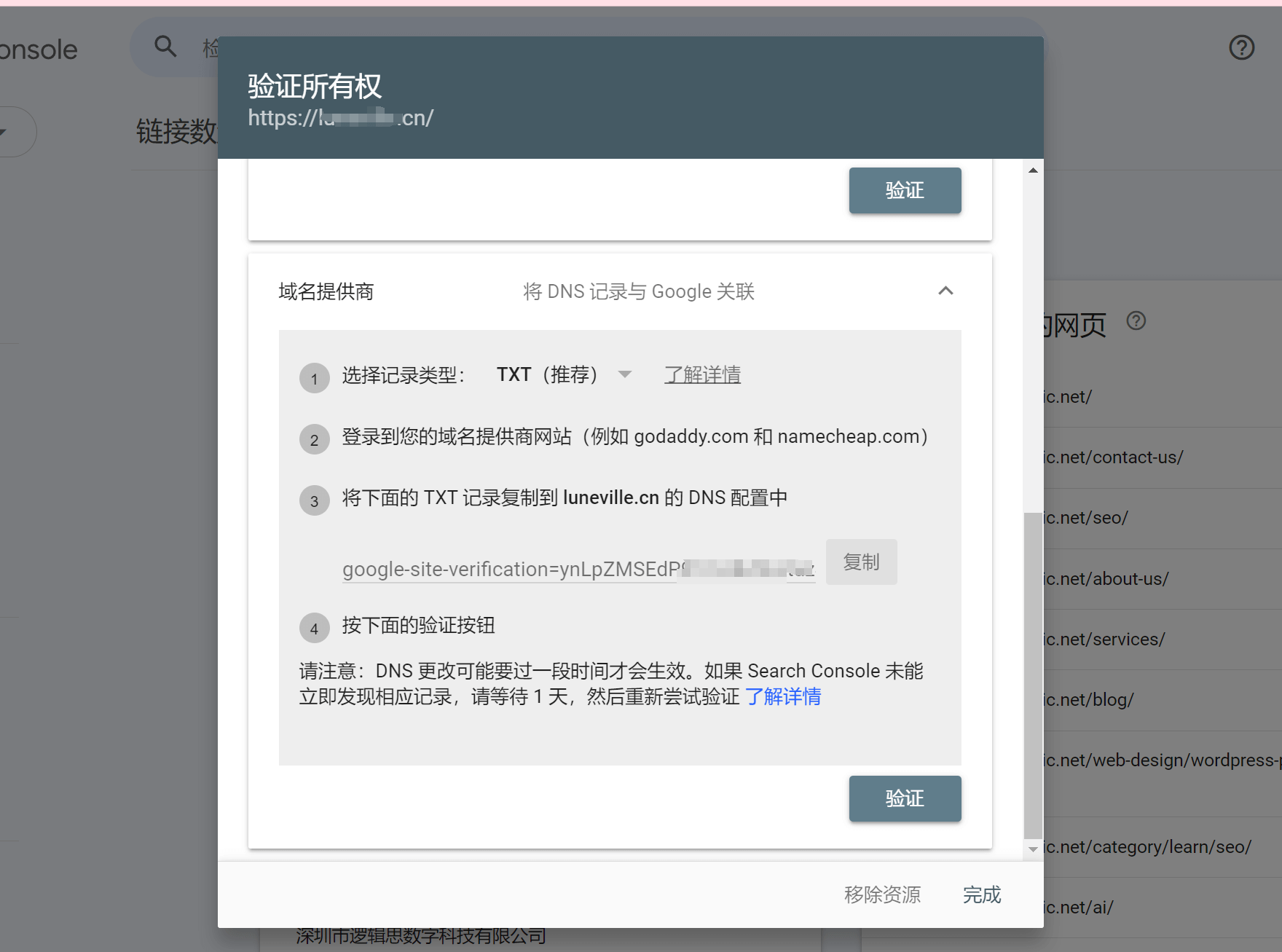The width and height of the screenshot is (1282, 952).
Task: Open the help icon at top right
Action: pos(1242,47)
